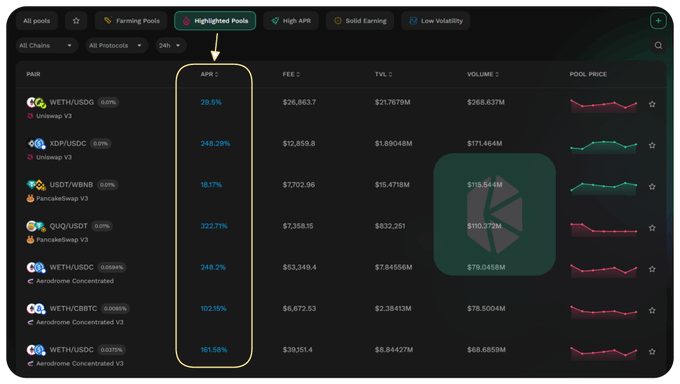Open the QUQ/USDT pair link
The image size is (680, 384).
(69, 226)
